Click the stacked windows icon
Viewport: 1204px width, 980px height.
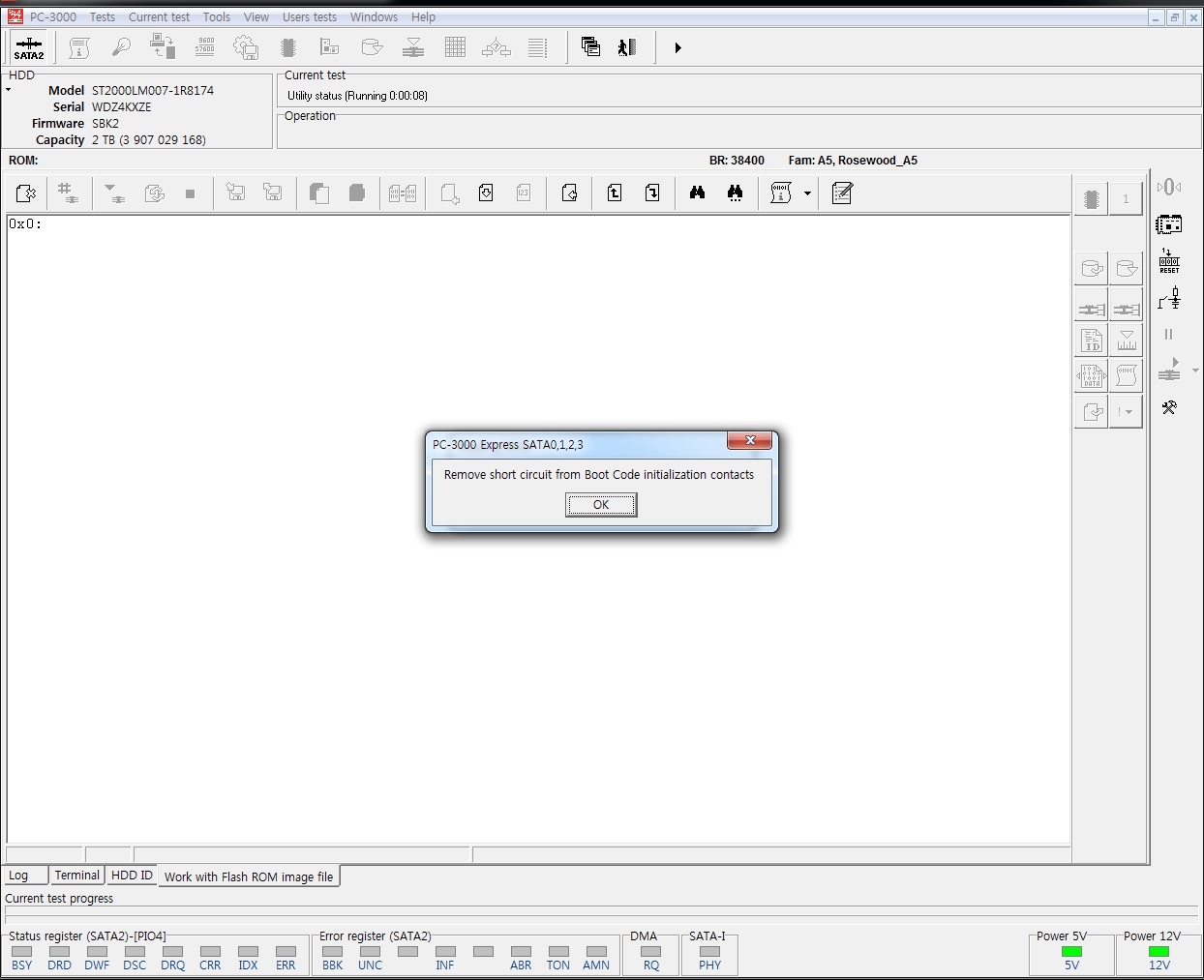point(590,47)
